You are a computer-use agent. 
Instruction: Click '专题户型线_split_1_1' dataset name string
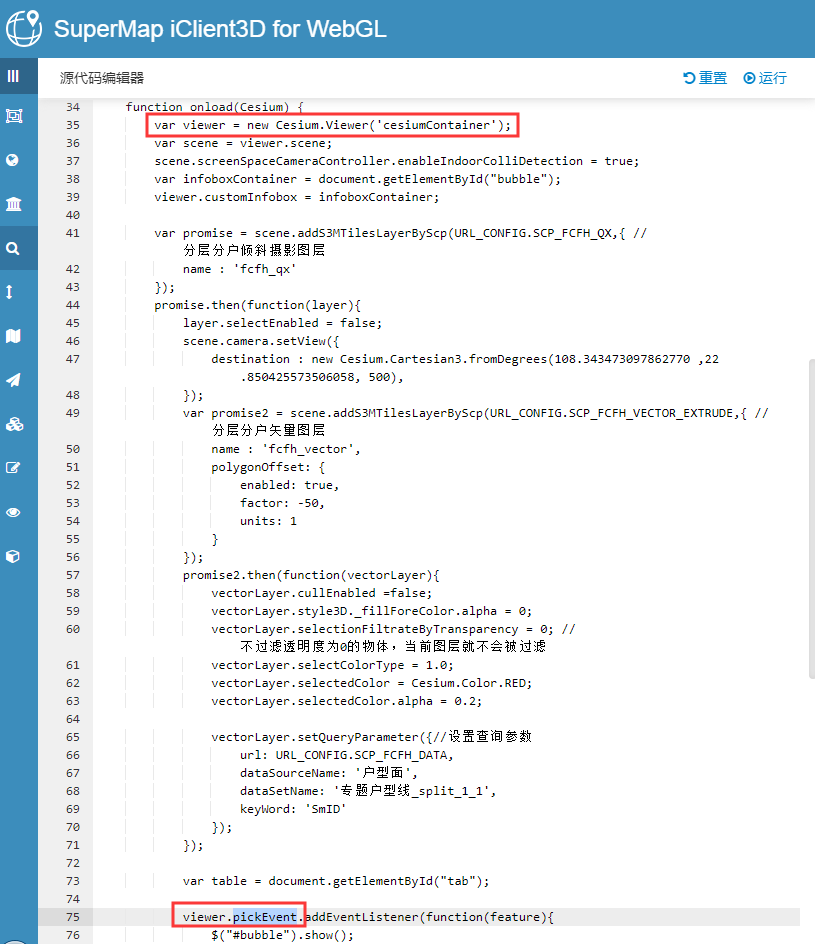(x=412, y=790)
